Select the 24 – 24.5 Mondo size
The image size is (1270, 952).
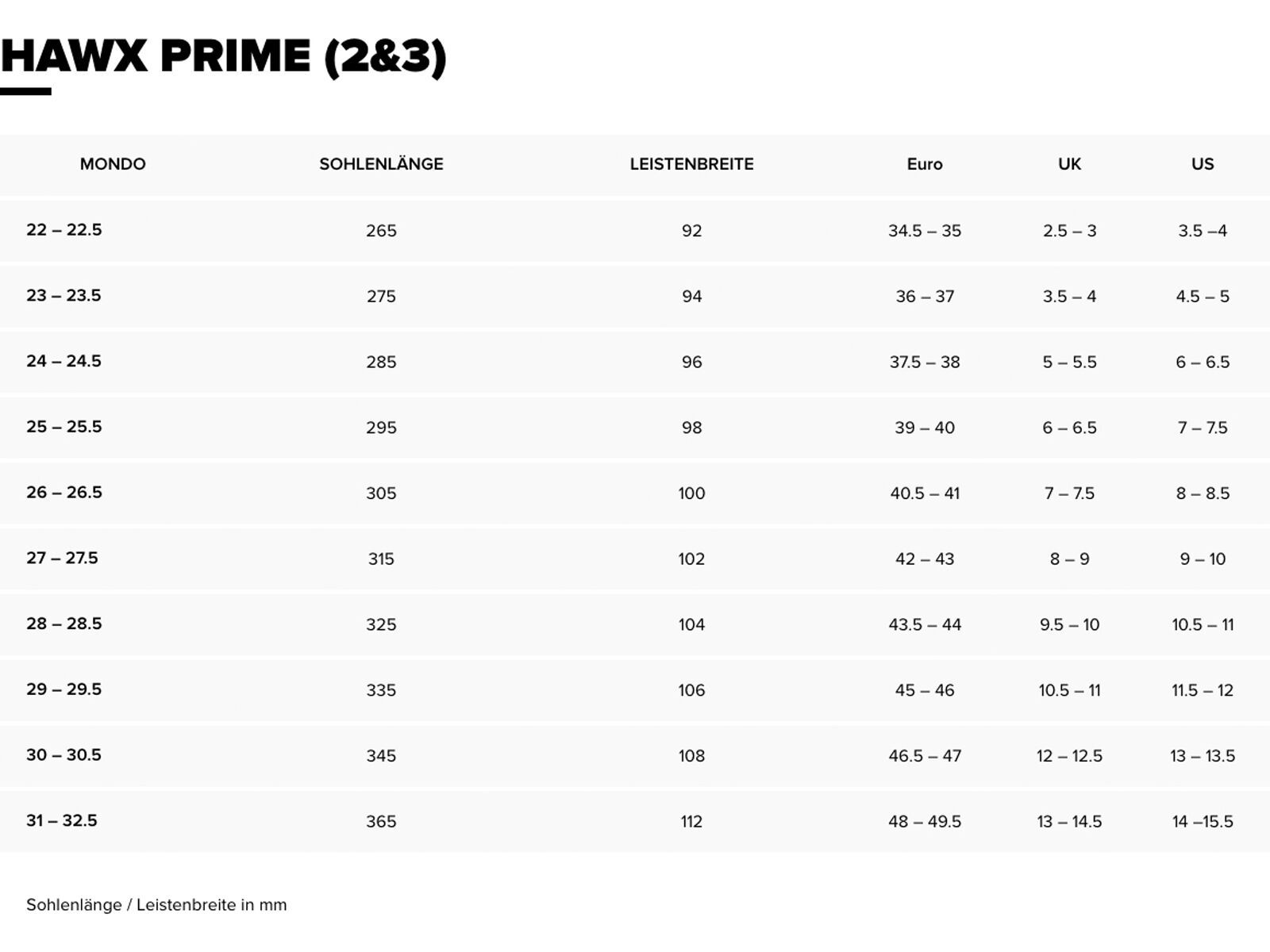(64, 361)
